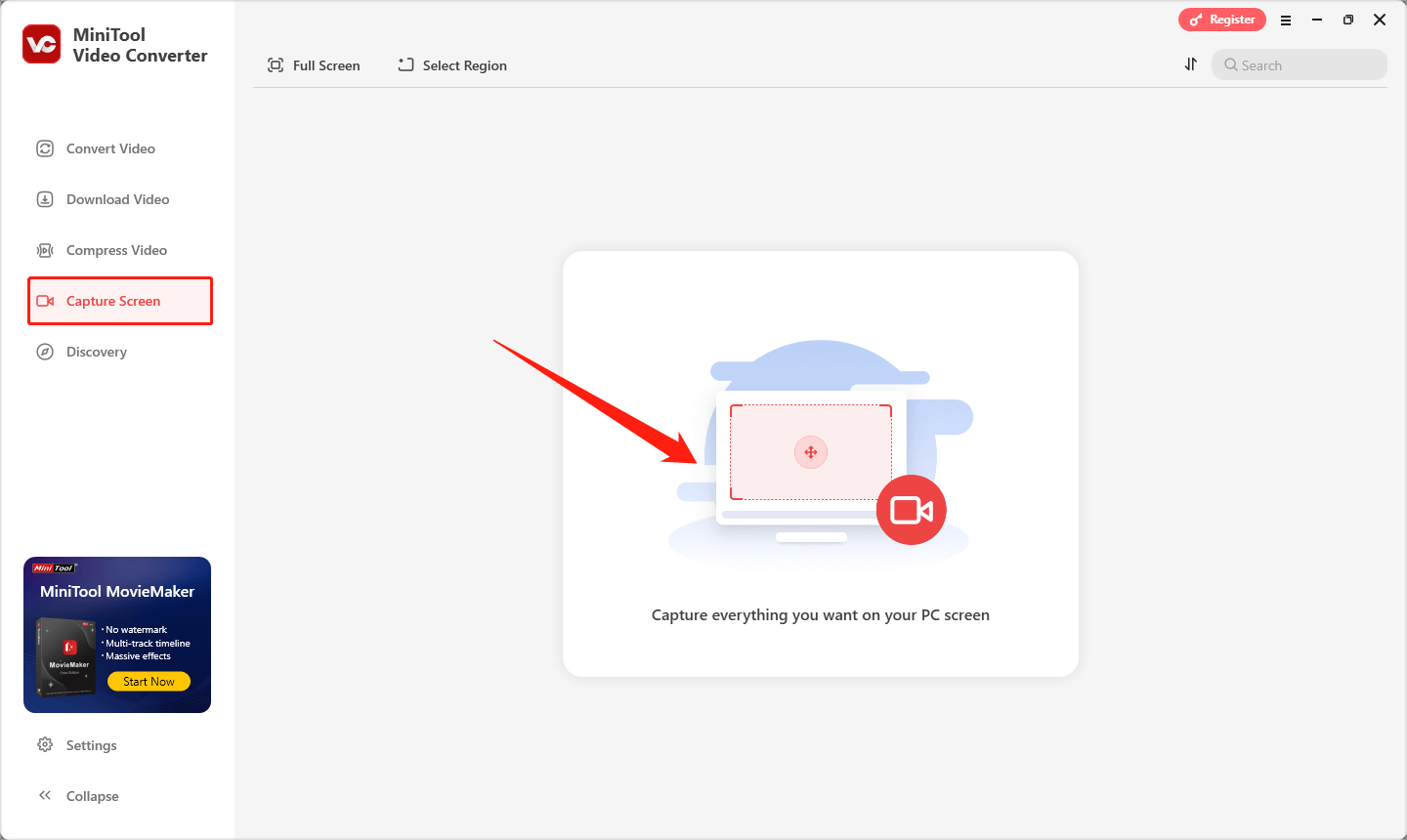Image resolution: width=1407 pixels, height=840 pixels.
Task: Click the MiniTool MovieMaker ad banner
Action: 117,635
